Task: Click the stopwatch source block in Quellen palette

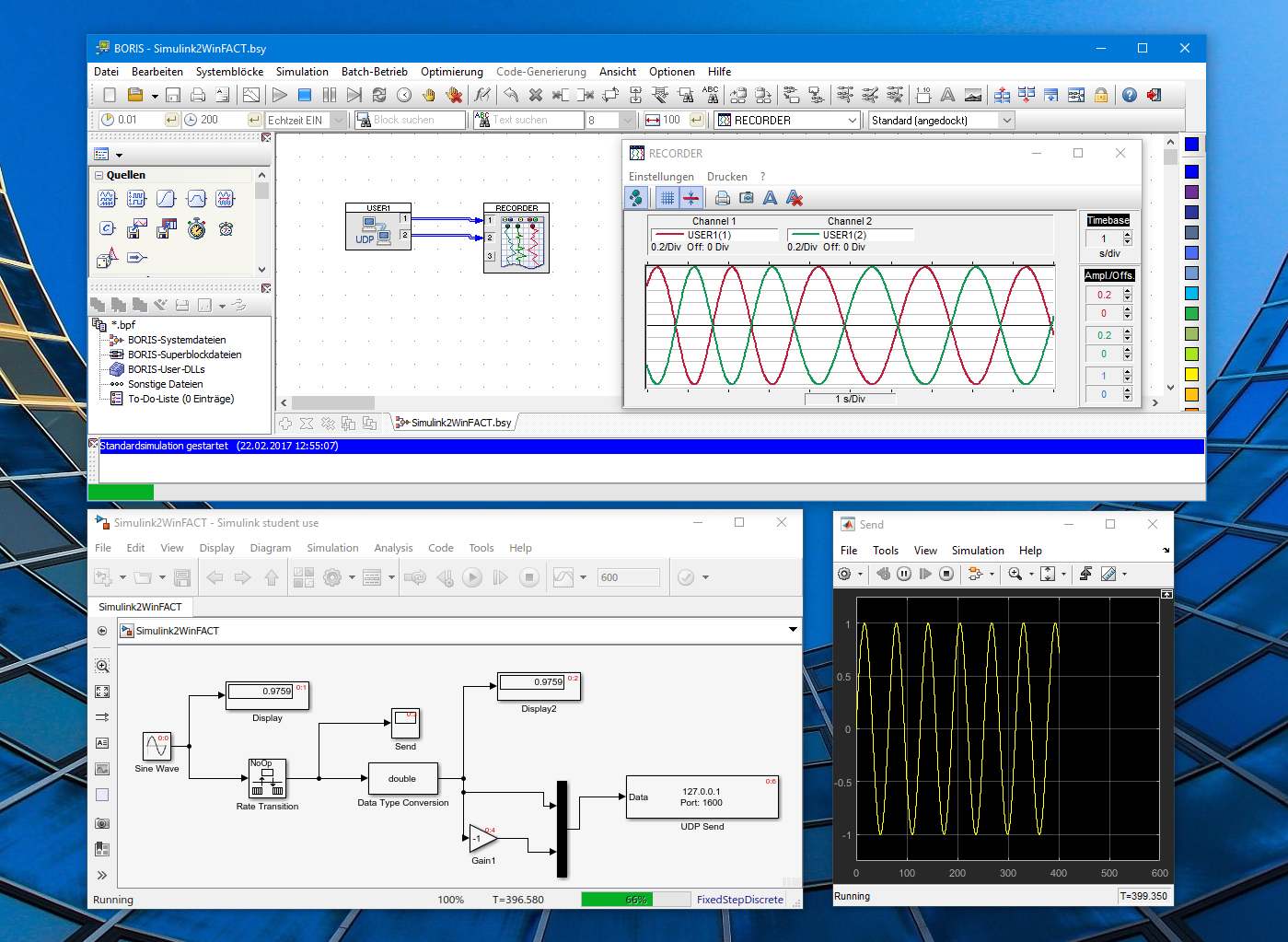Action: [x=197, y=229]
